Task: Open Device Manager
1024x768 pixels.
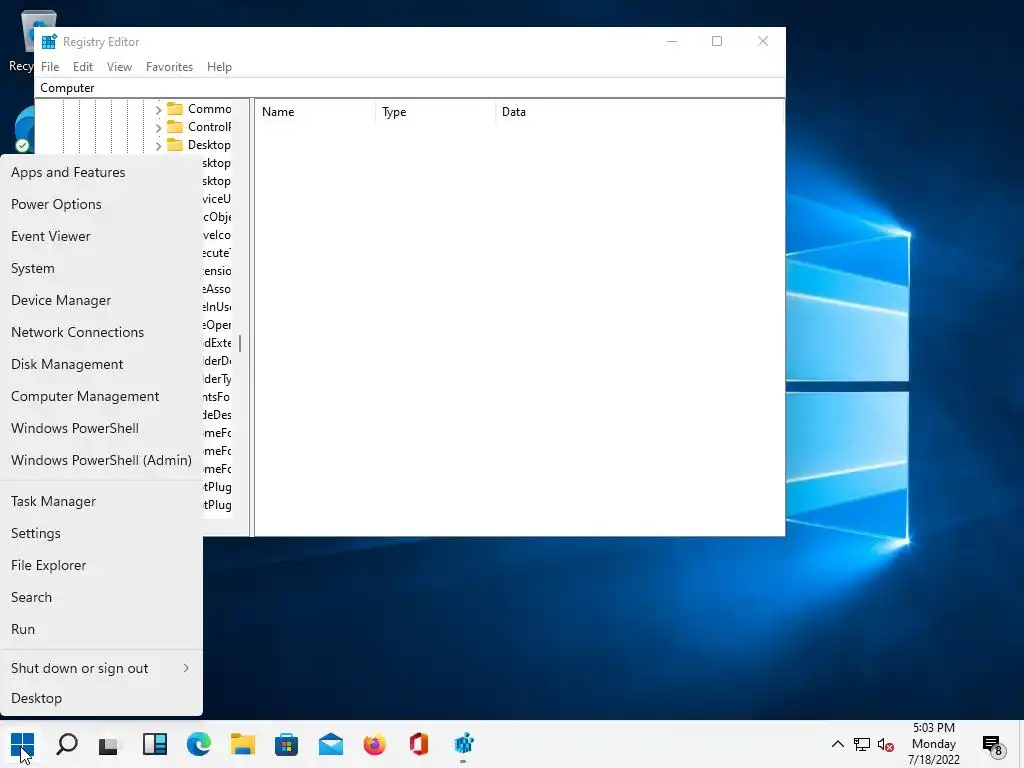Action: [x=101, y=300]
